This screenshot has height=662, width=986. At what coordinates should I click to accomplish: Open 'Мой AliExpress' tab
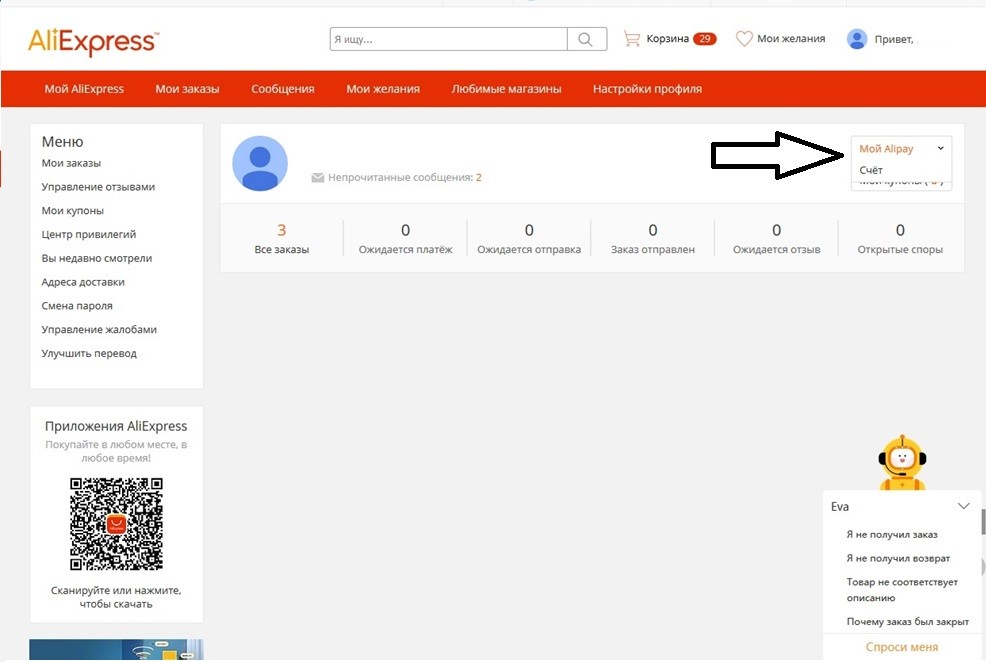[84, 89]
